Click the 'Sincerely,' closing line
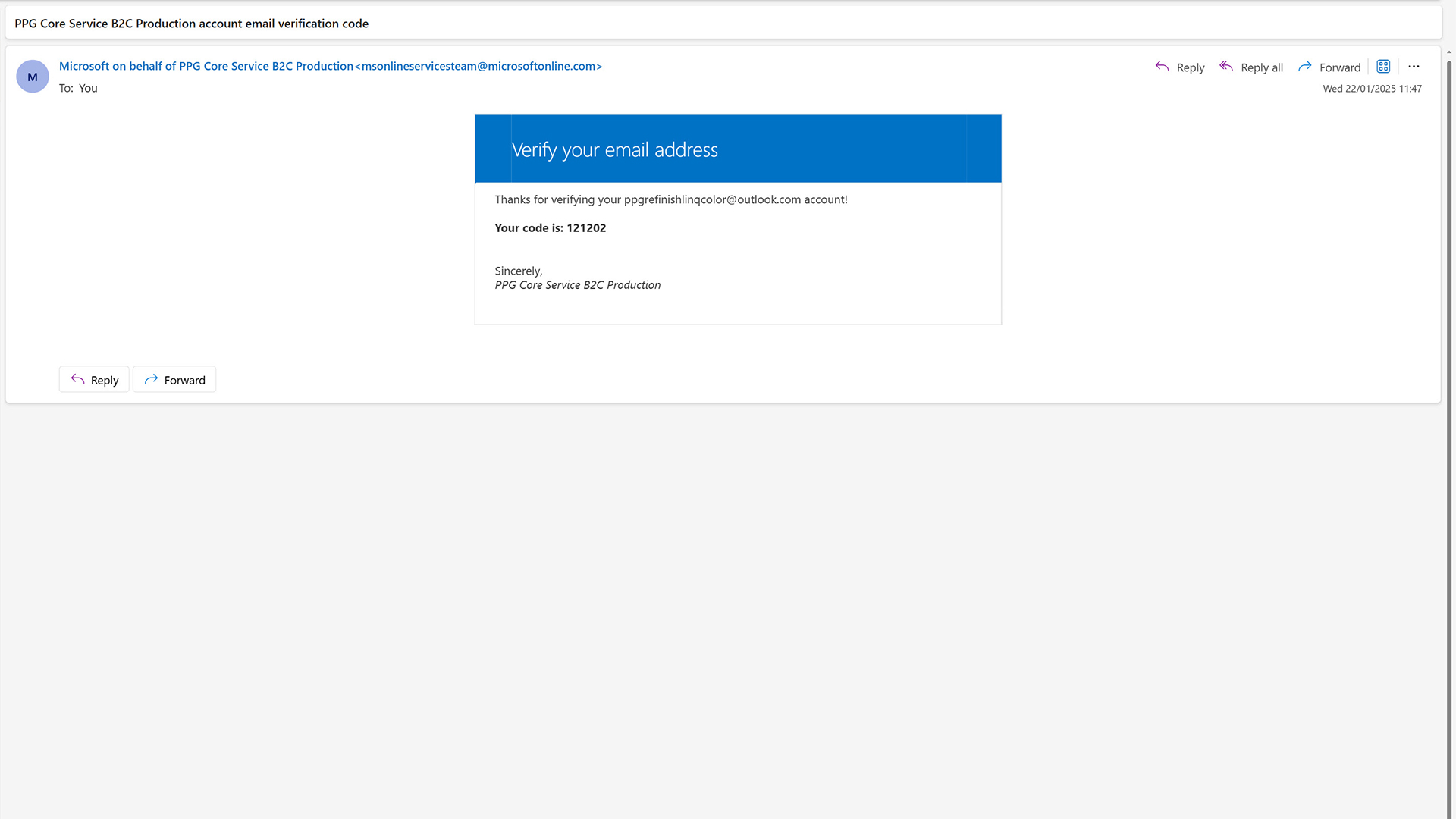This screenshot has width=1456, height=819. click(518, 271)
